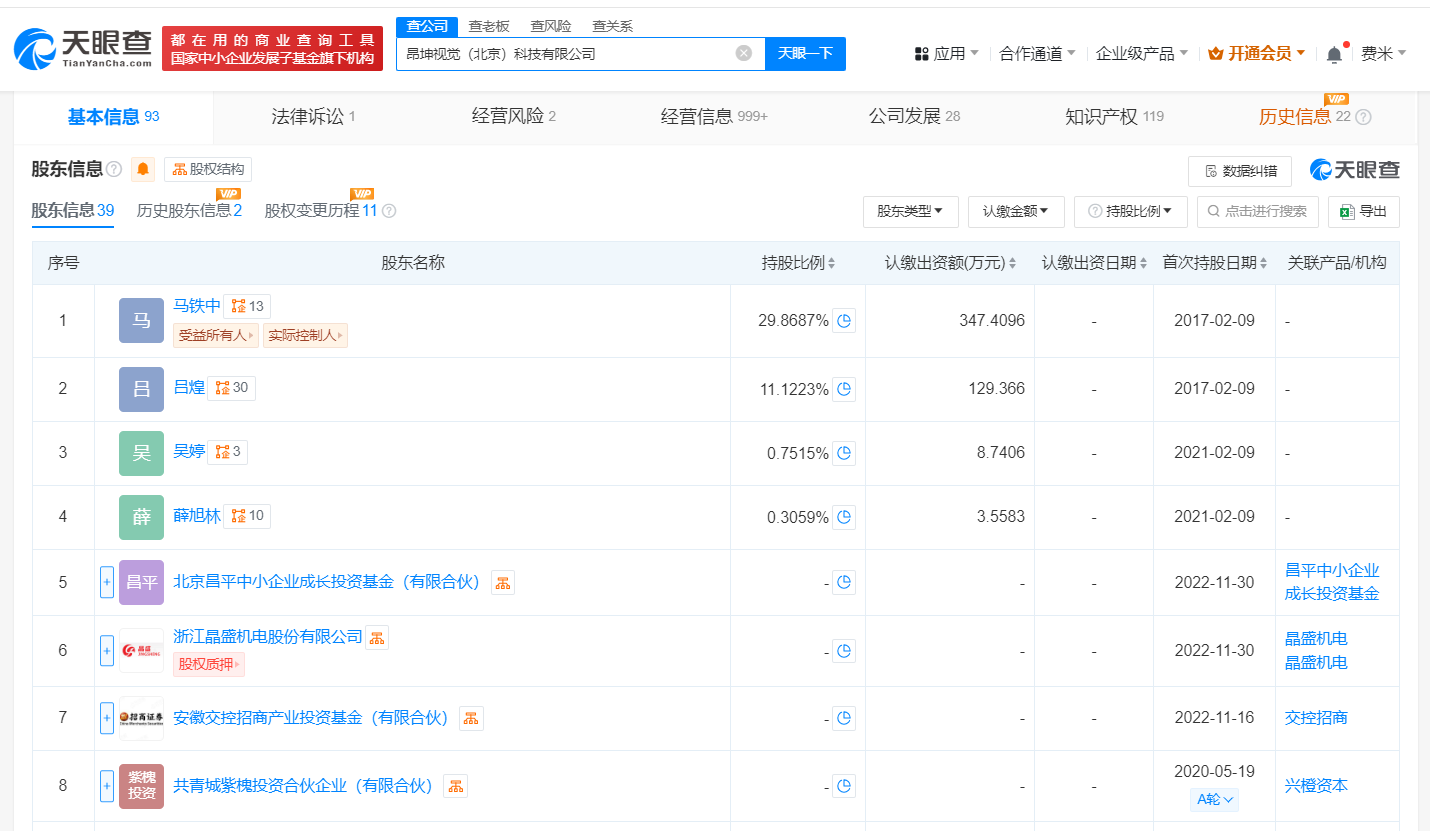Click the notification bell icon in header

point(1334,54)
